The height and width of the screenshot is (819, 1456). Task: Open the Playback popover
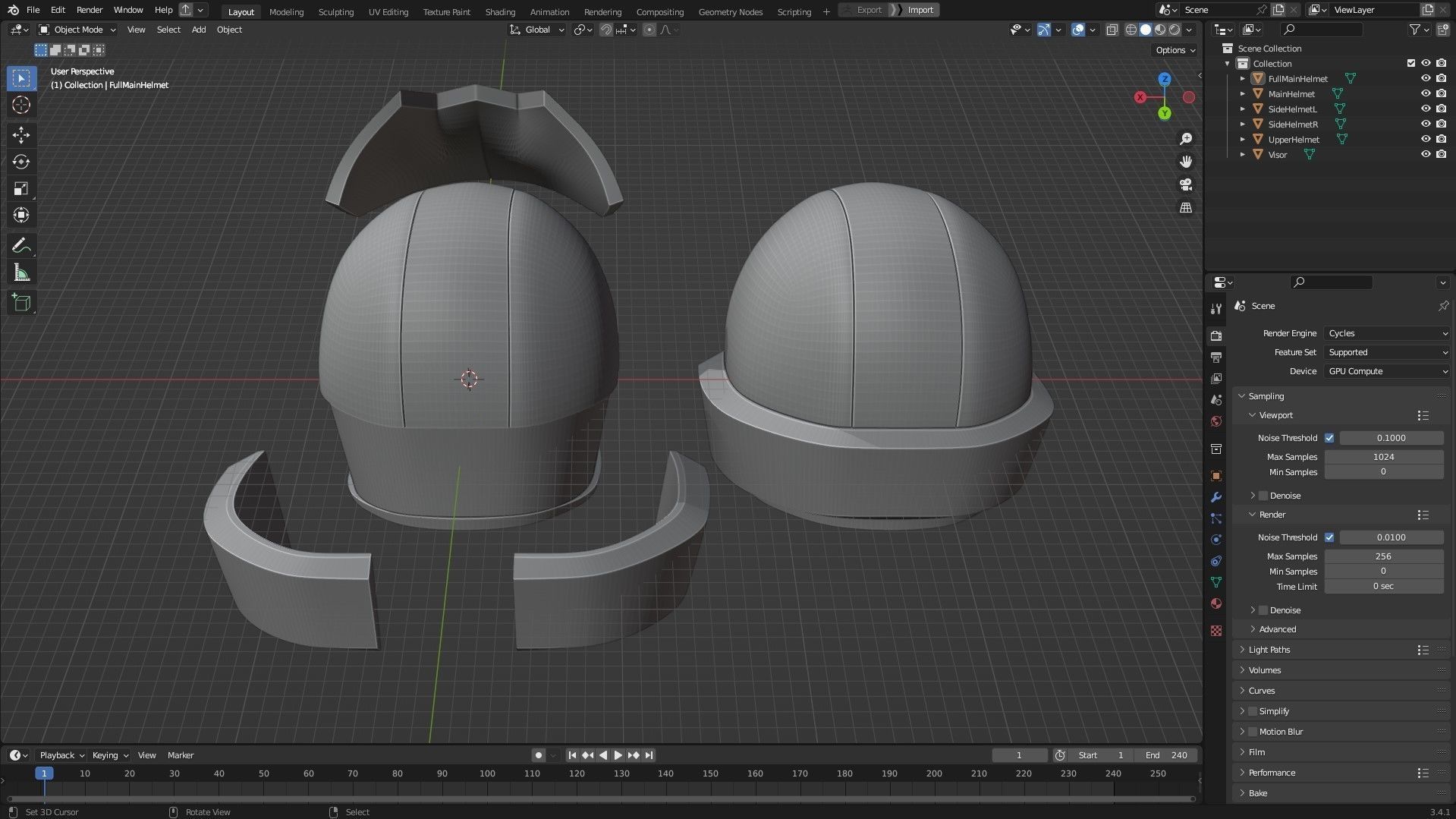tap(61, 755)
